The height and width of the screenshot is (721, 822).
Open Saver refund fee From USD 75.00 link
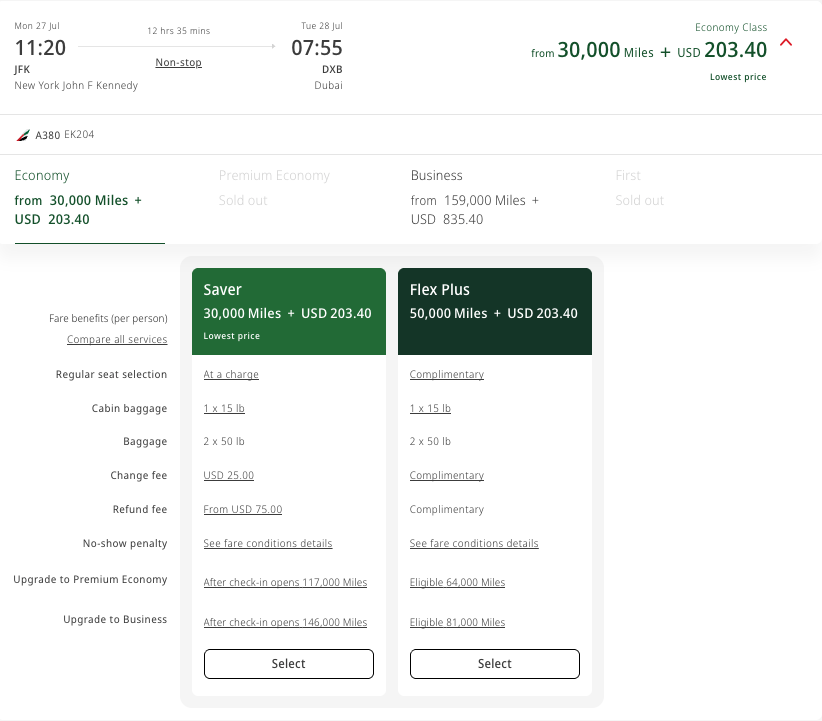(243, 509)
